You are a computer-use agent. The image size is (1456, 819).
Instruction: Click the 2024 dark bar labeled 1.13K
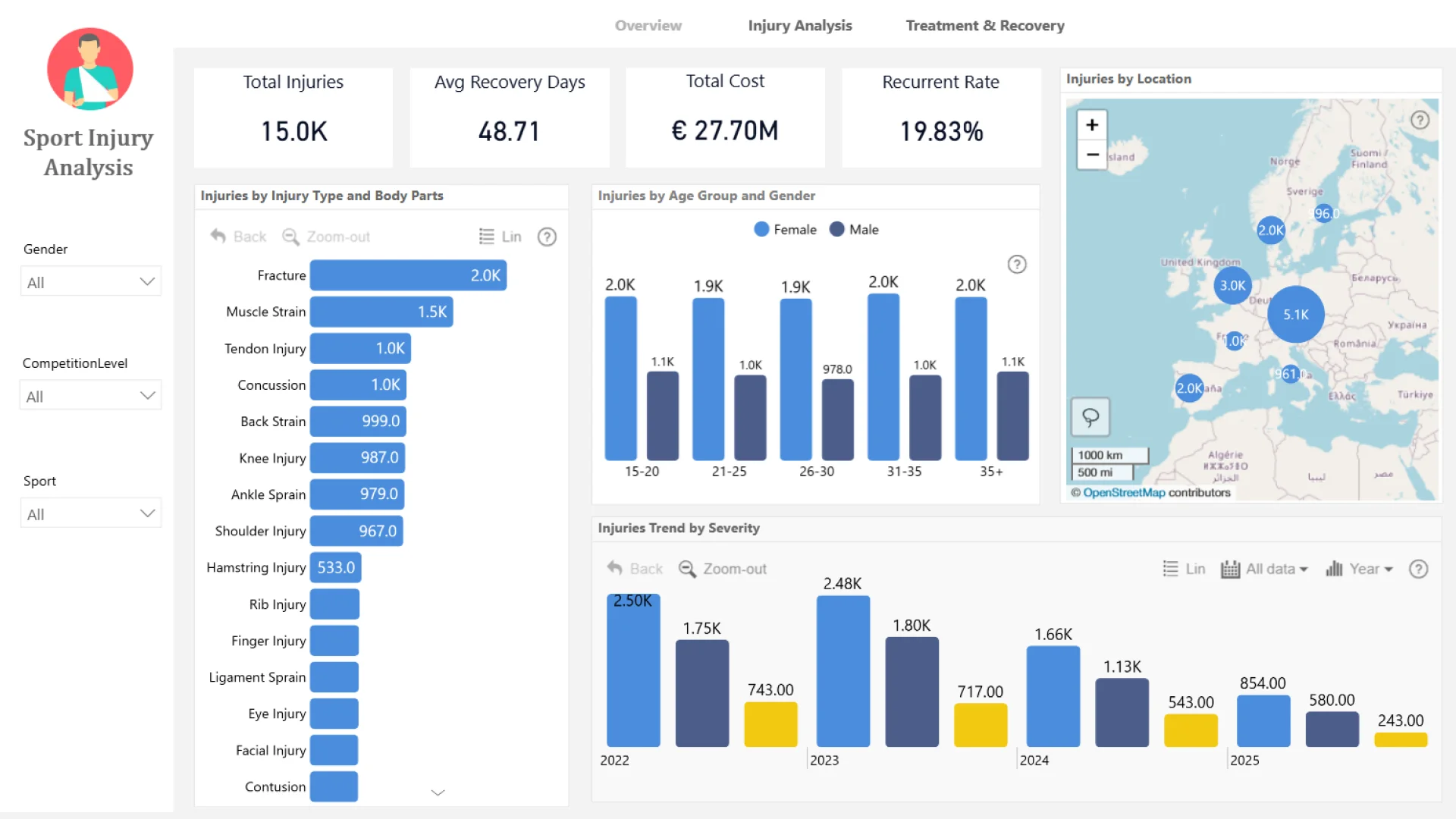pos(1122,712)
